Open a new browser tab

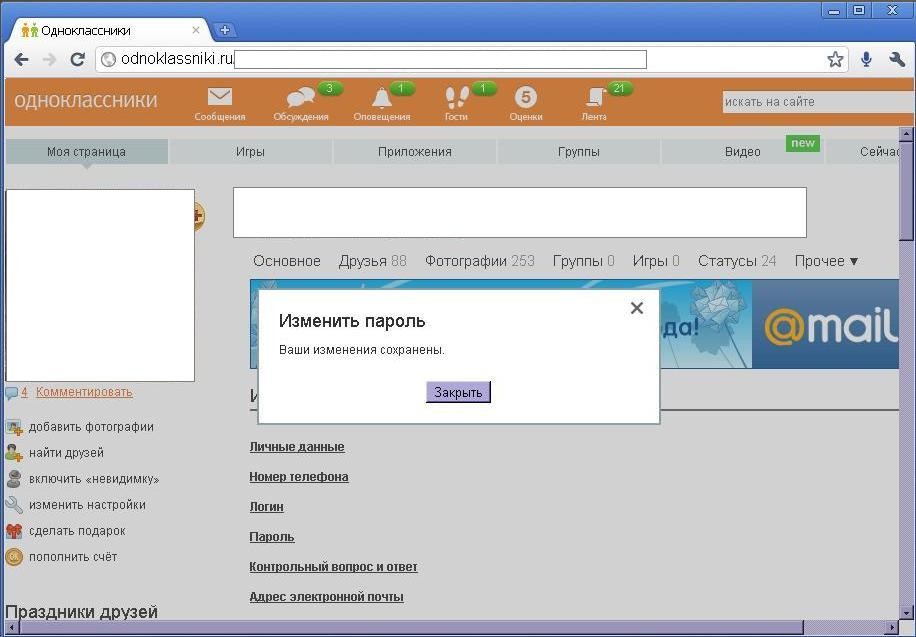tap(224, 30)
